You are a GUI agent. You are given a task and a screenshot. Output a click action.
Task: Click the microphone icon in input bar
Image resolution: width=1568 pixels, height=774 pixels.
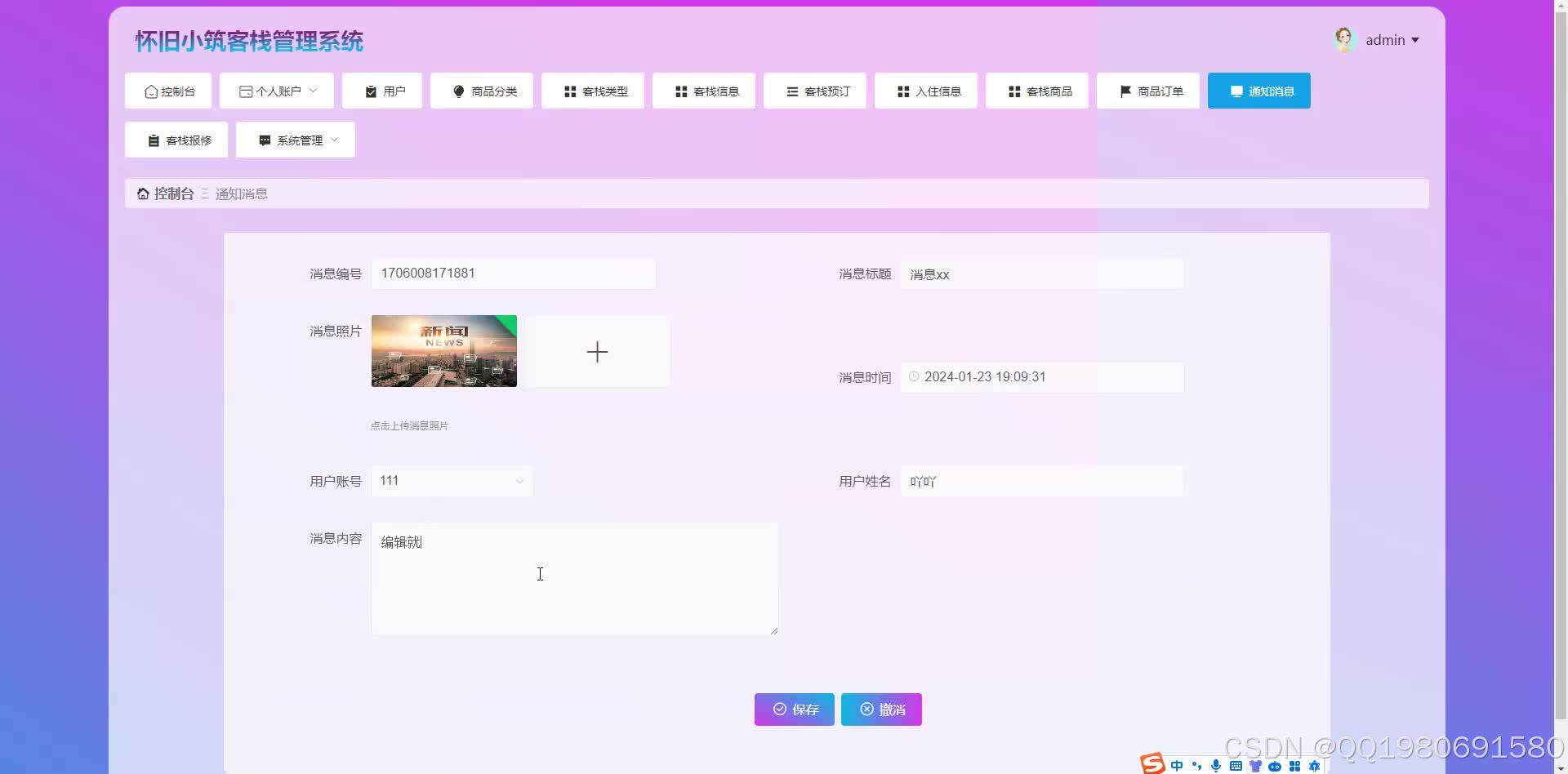click(1214, 765)
